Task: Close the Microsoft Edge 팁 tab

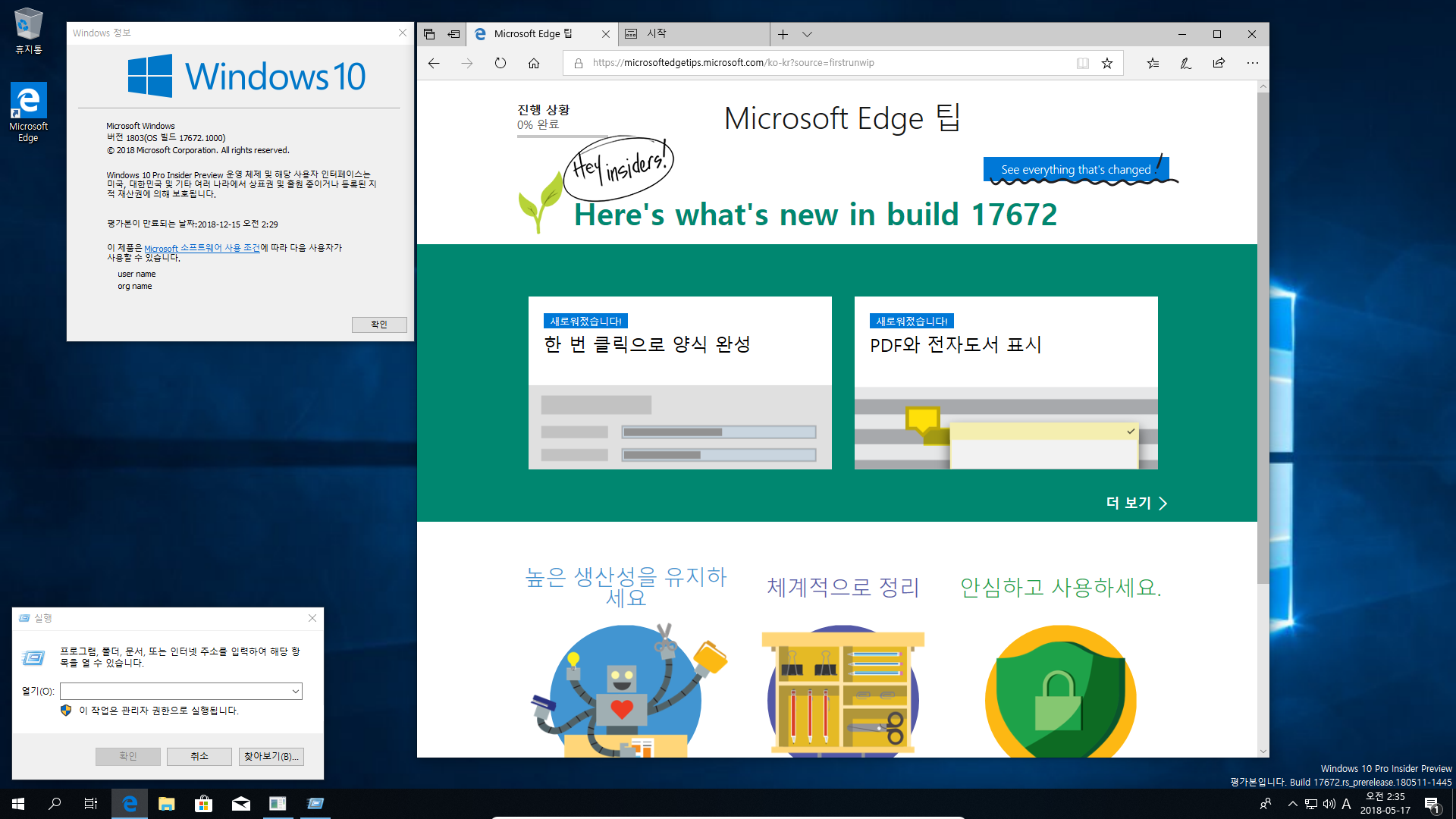Action: pos(605,34)
